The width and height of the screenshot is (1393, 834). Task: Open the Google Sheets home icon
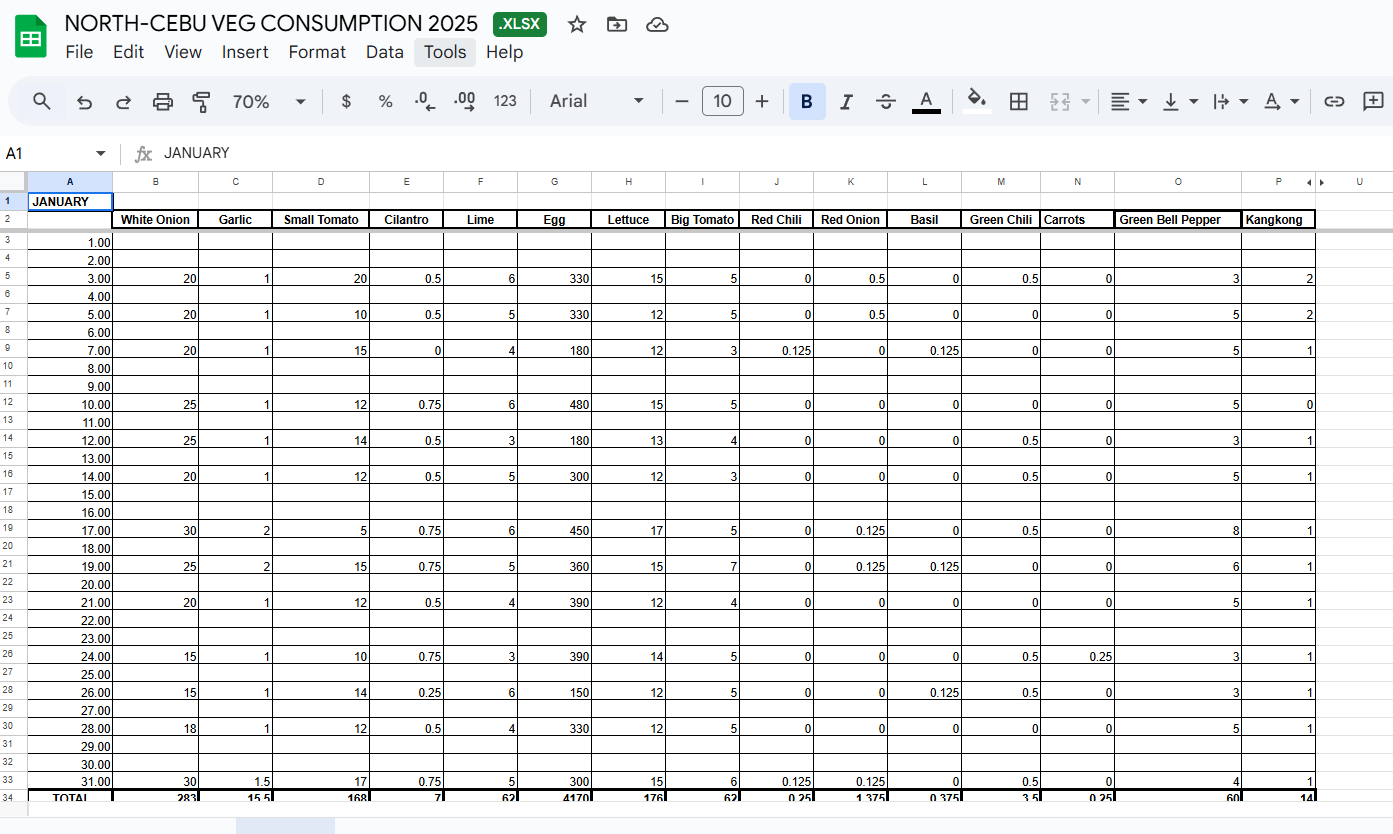pos(31,37)
